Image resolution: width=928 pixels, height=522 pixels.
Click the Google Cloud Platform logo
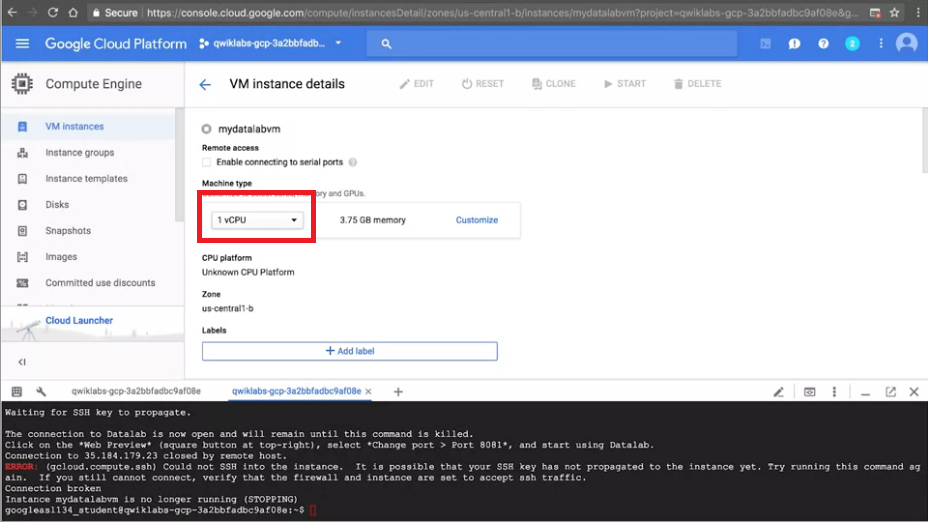pos(115,43)
